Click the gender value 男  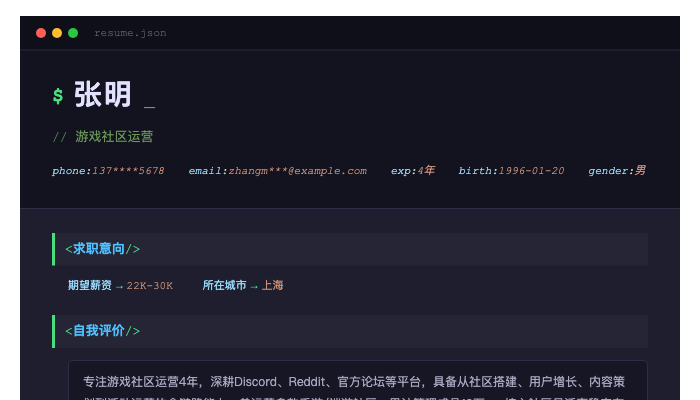pyautogui.click(x=640, y=171)
